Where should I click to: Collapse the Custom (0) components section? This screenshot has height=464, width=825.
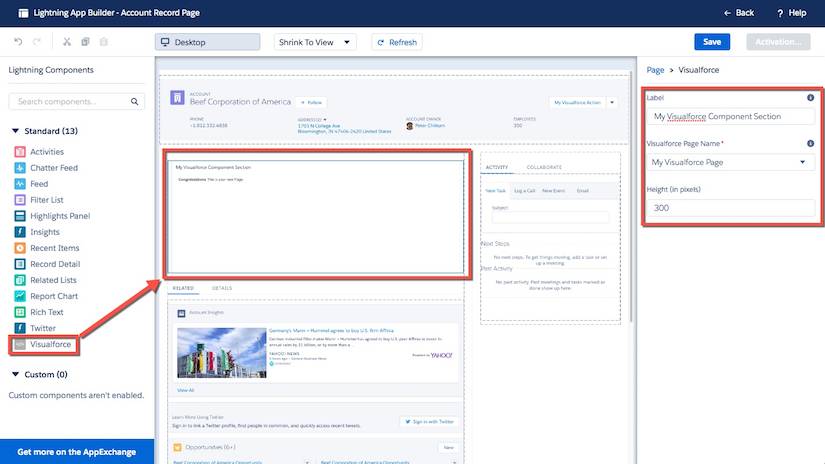click(15, 374)
